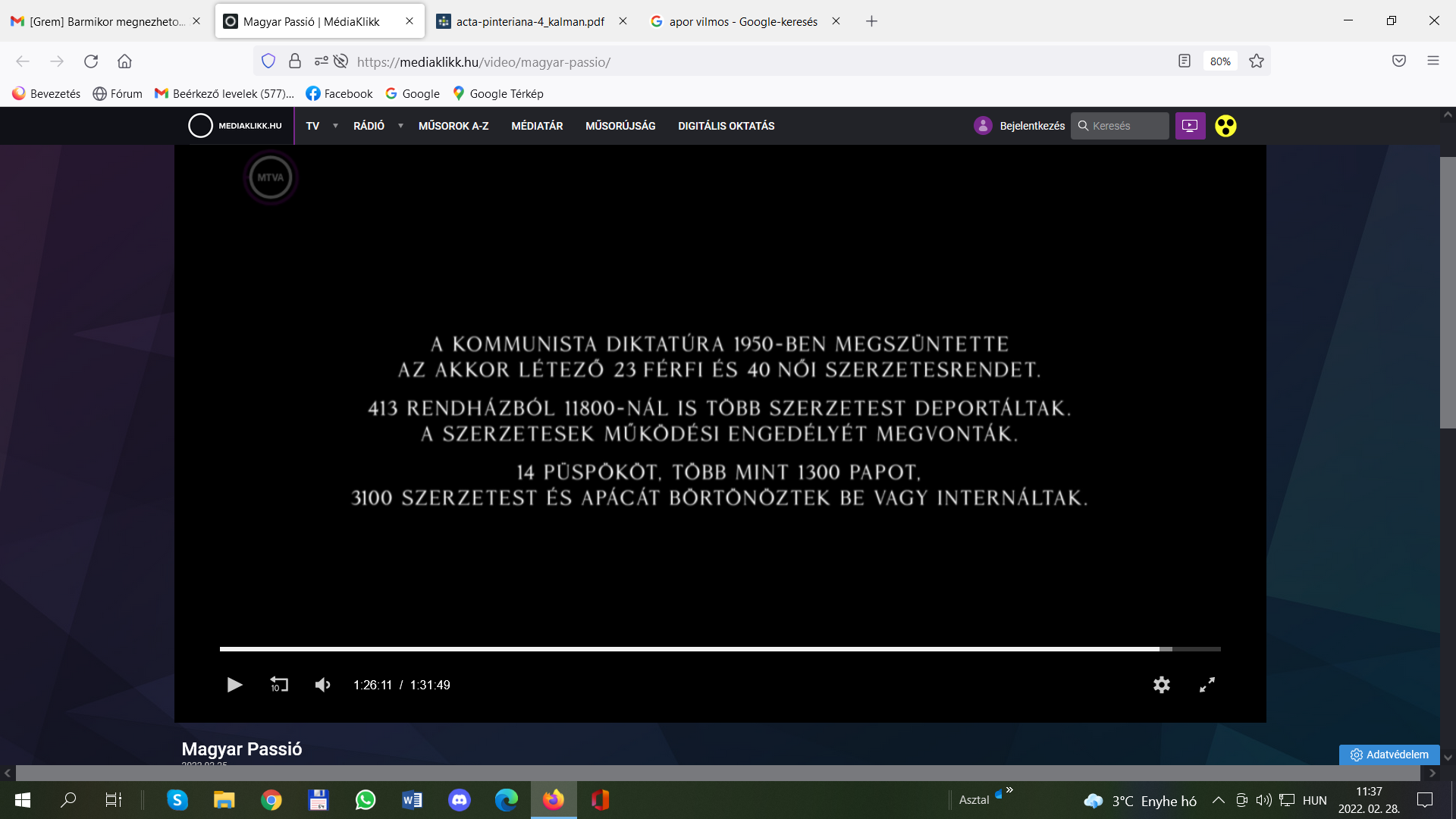Launch Chrome from taskbar
The image size is (1456, 819).
pos(271,800)
